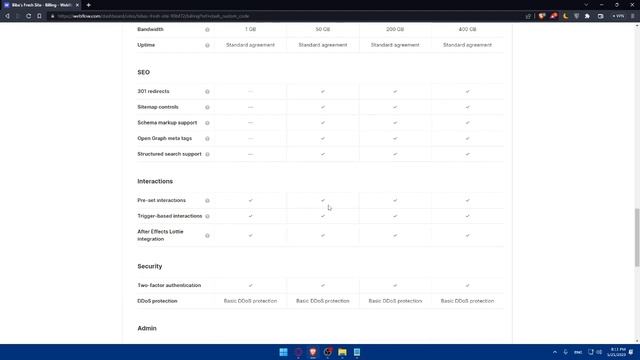The height and width of the screenshot is (360, 640).
Task: Click the Trigger-based interactions info icon
Action: tap(207, 216)
